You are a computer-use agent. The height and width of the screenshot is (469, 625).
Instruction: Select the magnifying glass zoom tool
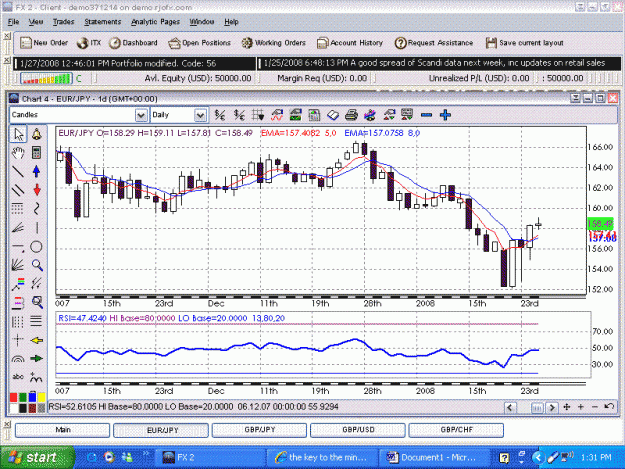coord(37,265)
